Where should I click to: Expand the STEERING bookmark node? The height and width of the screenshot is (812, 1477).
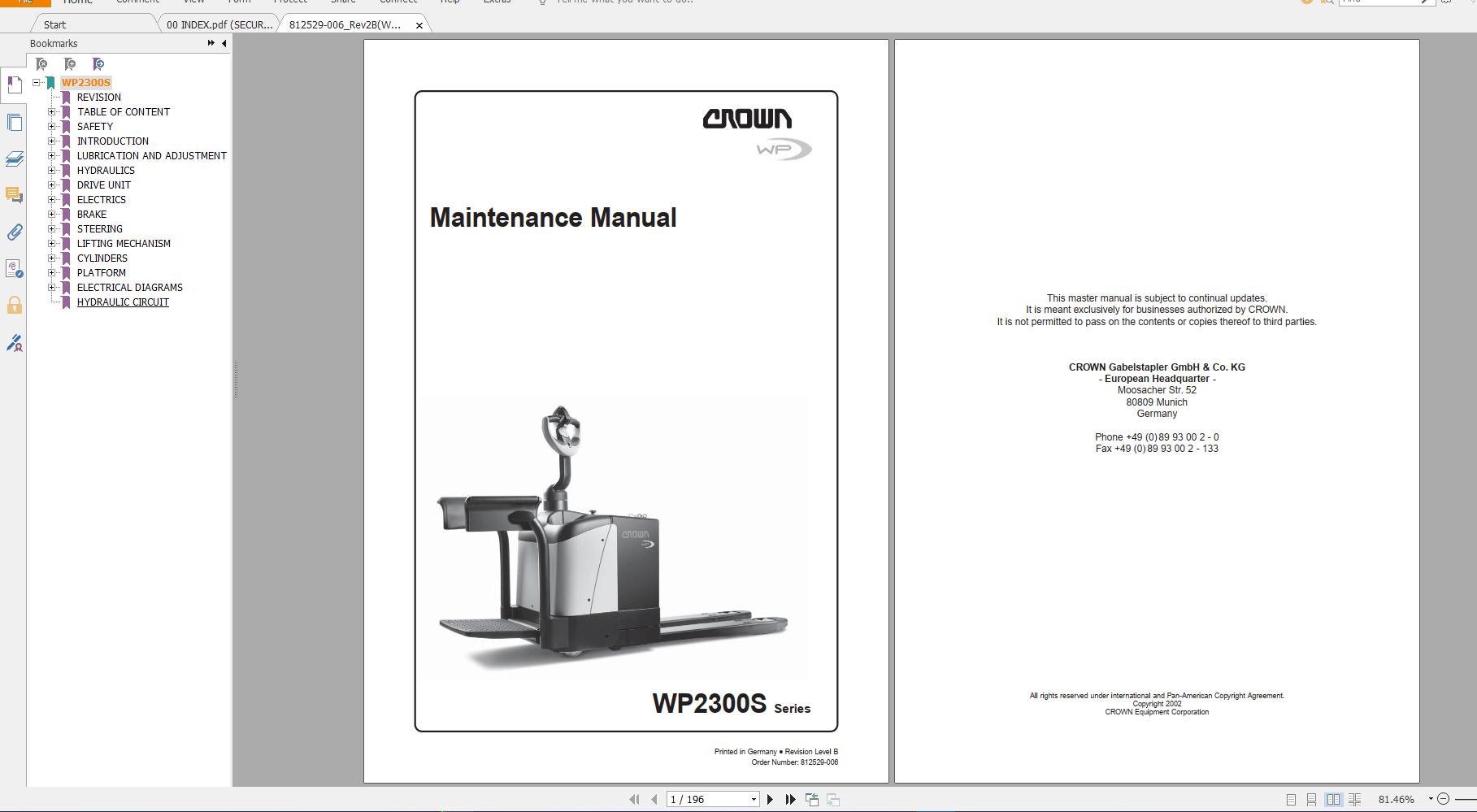[x=52, y=228]
